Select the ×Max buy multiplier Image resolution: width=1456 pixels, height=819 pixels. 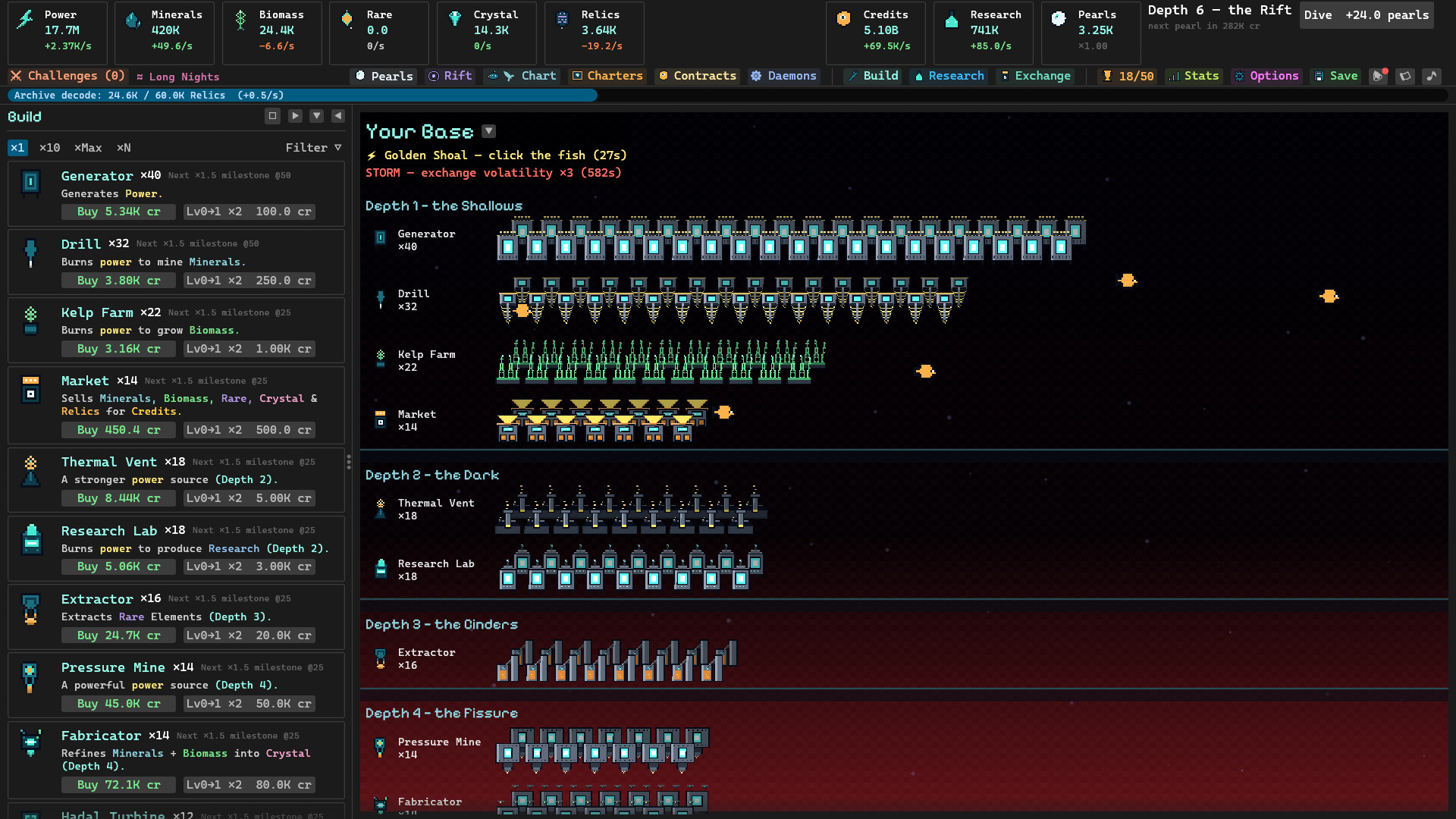pyautogui.click(x=88, y=148)
